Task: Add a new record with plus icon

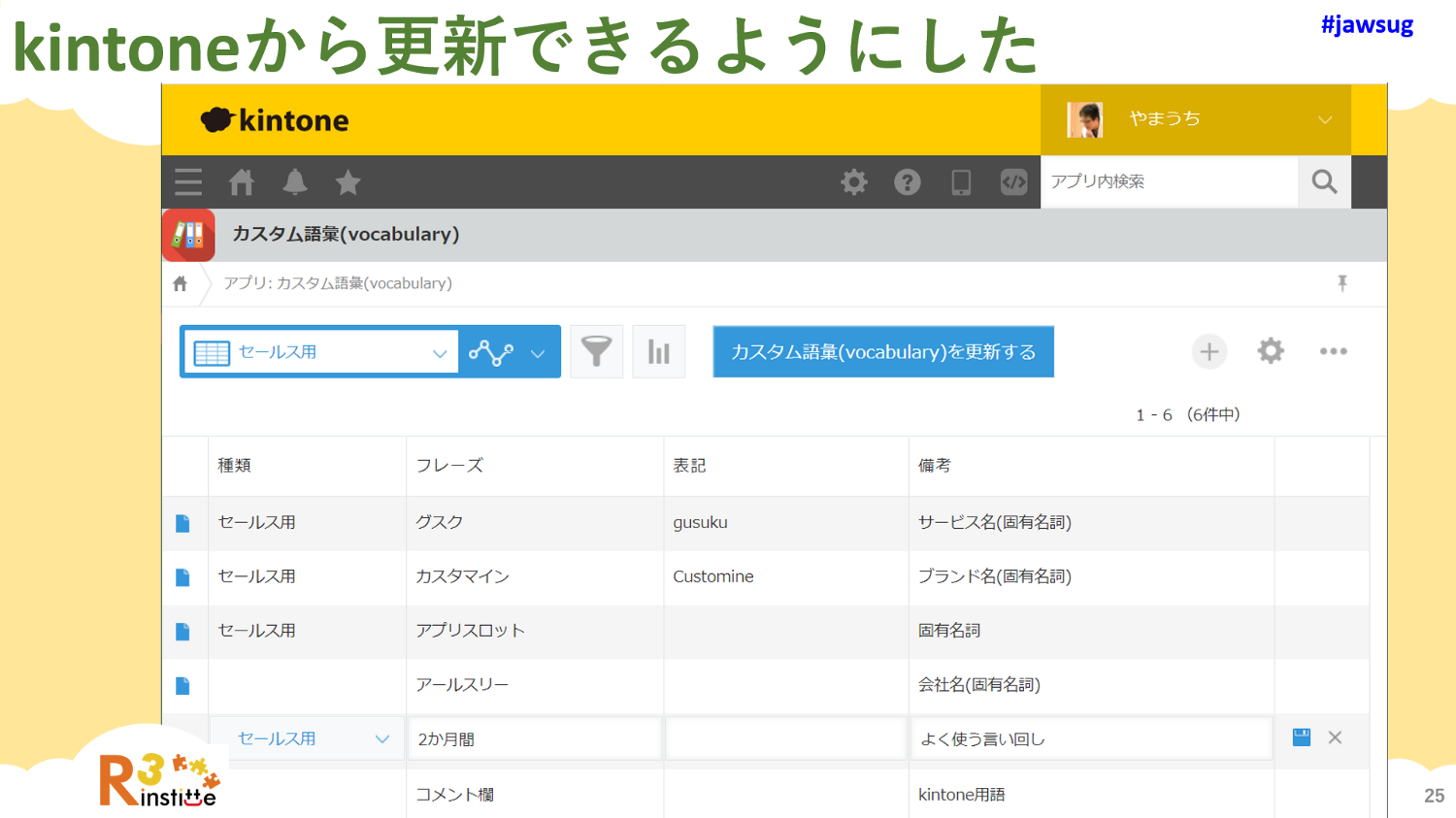Action: tap(1209, 351)
